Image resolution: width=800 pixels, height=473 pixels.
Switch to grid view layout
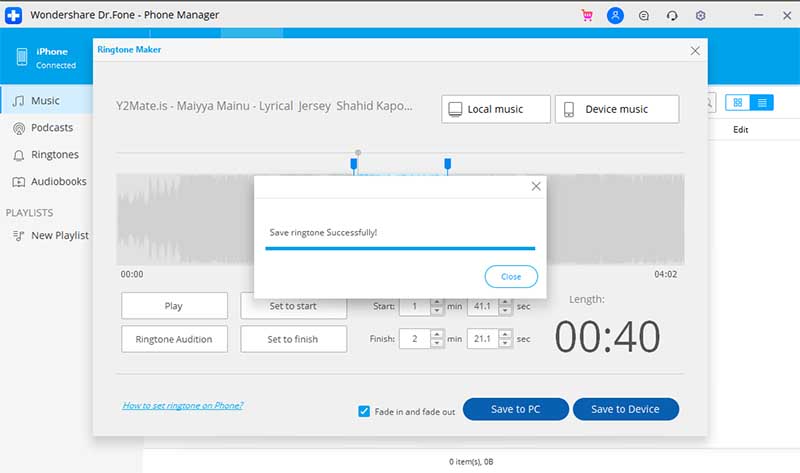(737, 103)
